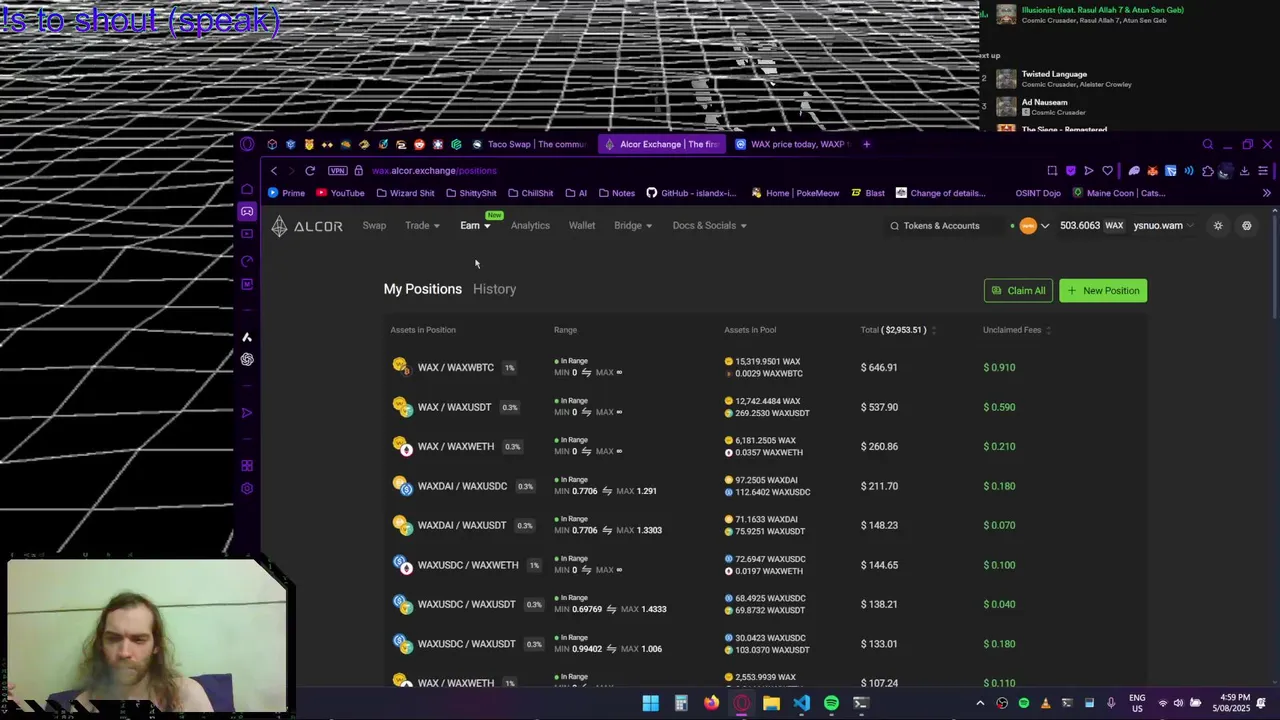This screenshot has height=720, width=1280.
Task: Open Spotify from the taskbar
Action: pyautogui.click(x=831, y=703)
